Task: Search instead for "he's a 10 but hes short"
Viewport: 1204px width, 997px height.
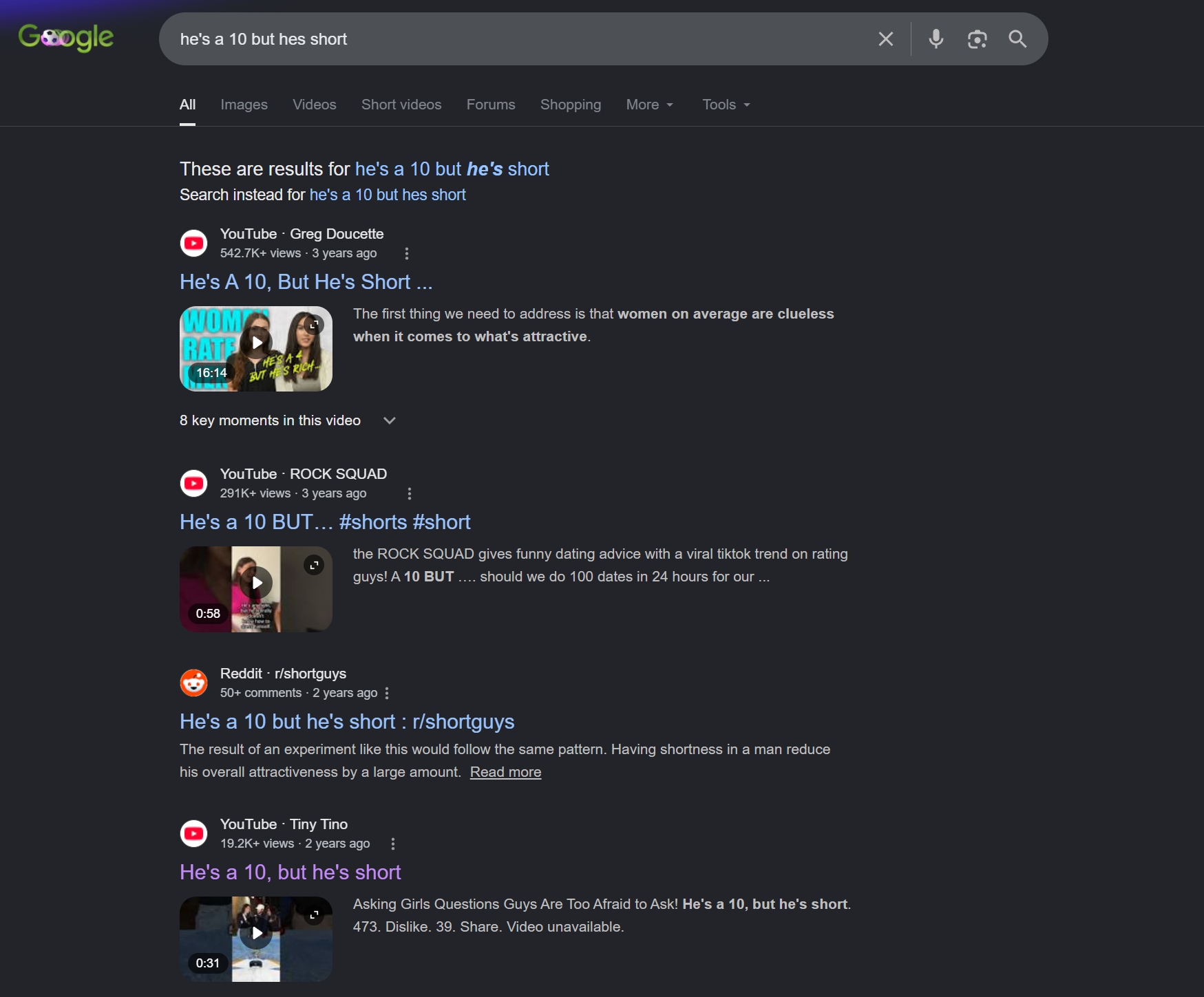Action: pos(388,195)
